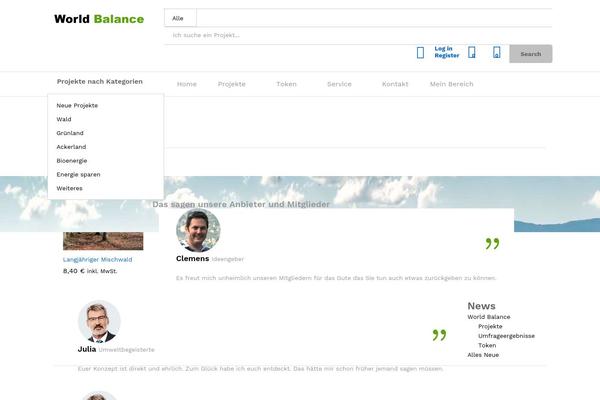This screenshot has width=600, height=400.
Task: Open the Token nav menu
Action: pos(286,84)
